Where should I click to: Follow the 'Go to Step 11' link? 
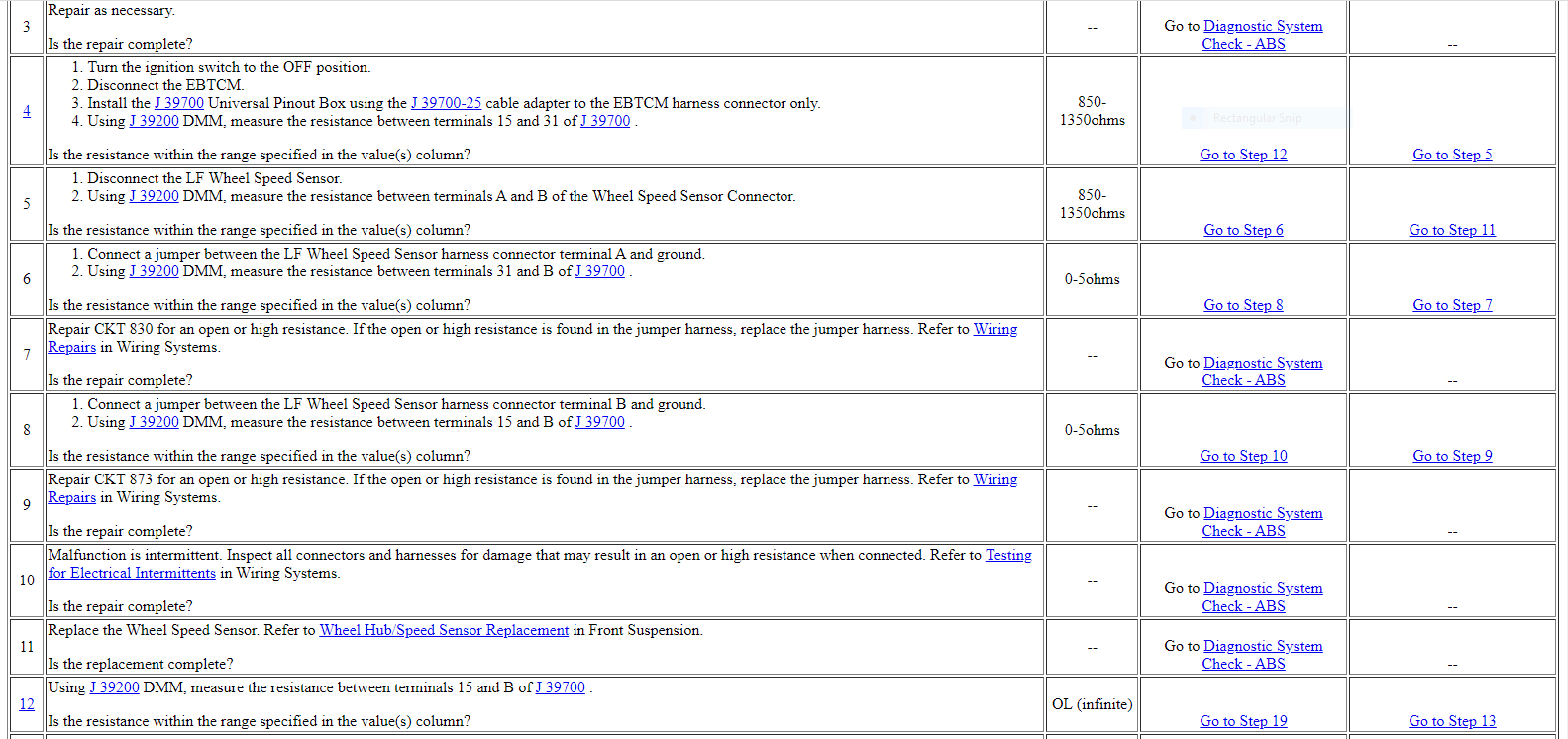click(1452, 230)
